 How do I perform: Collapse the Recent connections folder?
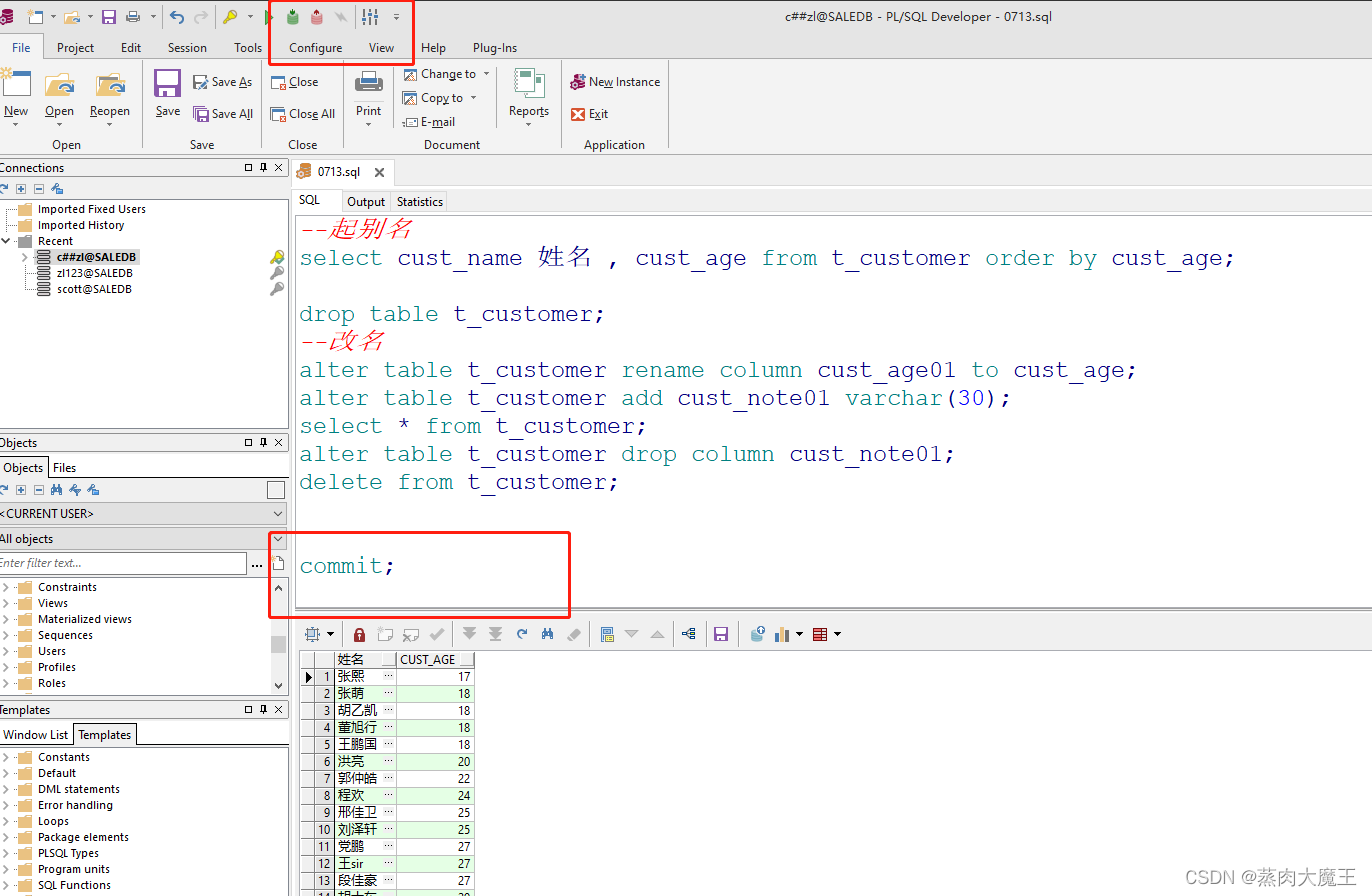pos(8,241)
